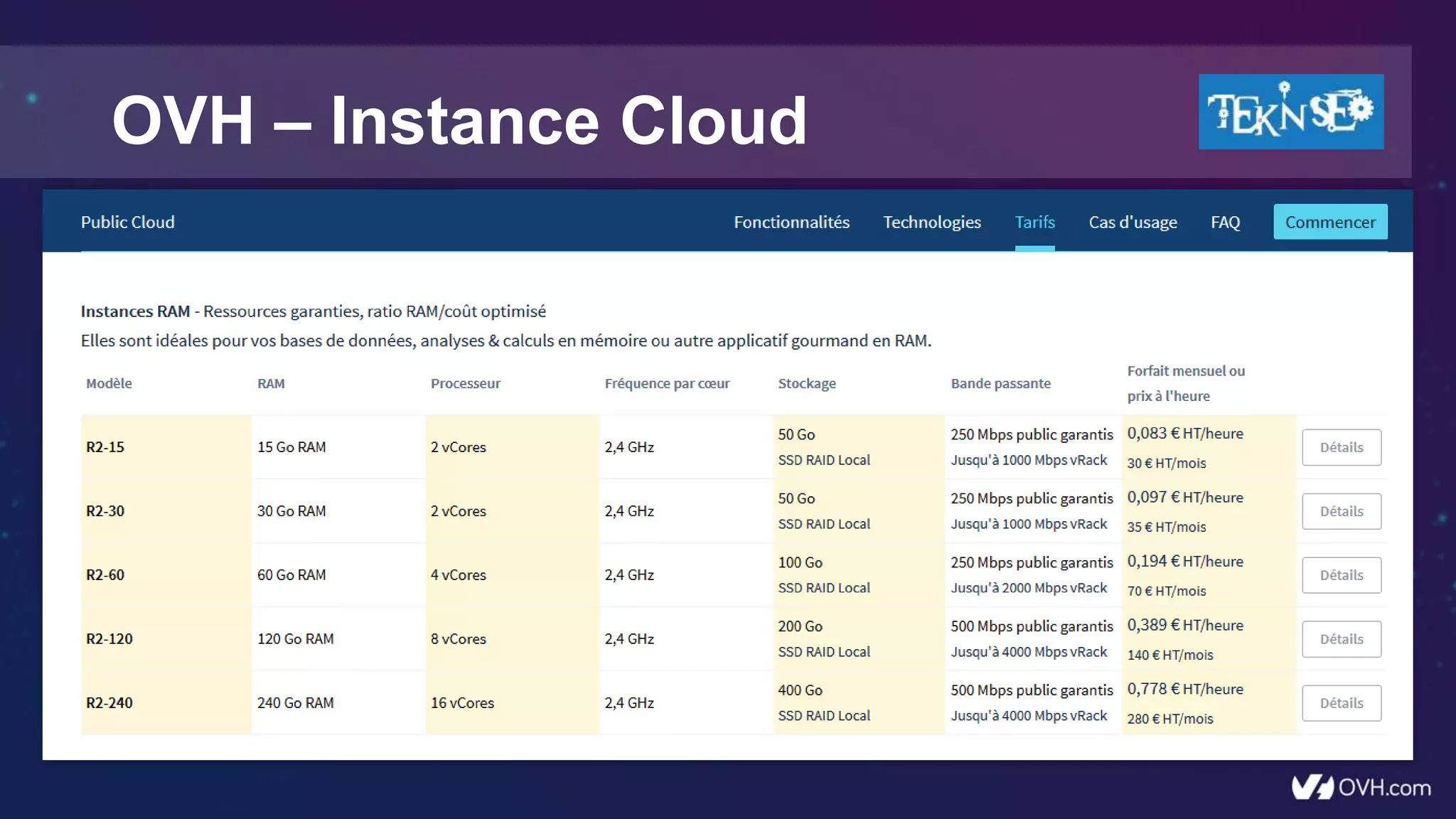Select the R2-15 model name
The height and width of the screenshot is (819, 1456).
pos(105,447)
